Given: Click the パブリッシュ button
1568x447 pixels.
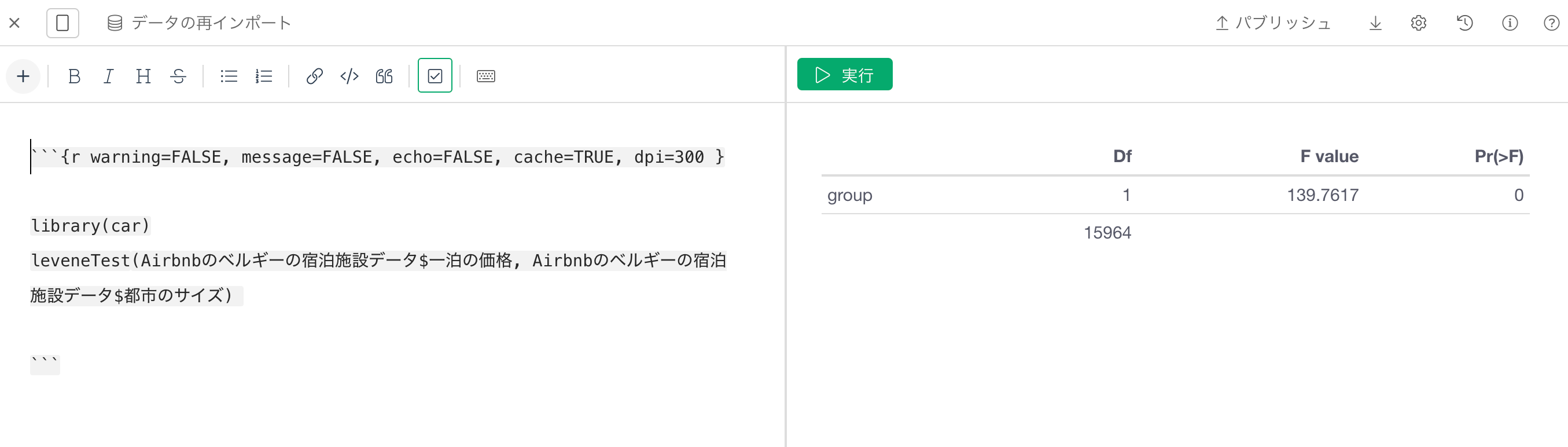Looking at the screenshot, I should (1273, 23).
